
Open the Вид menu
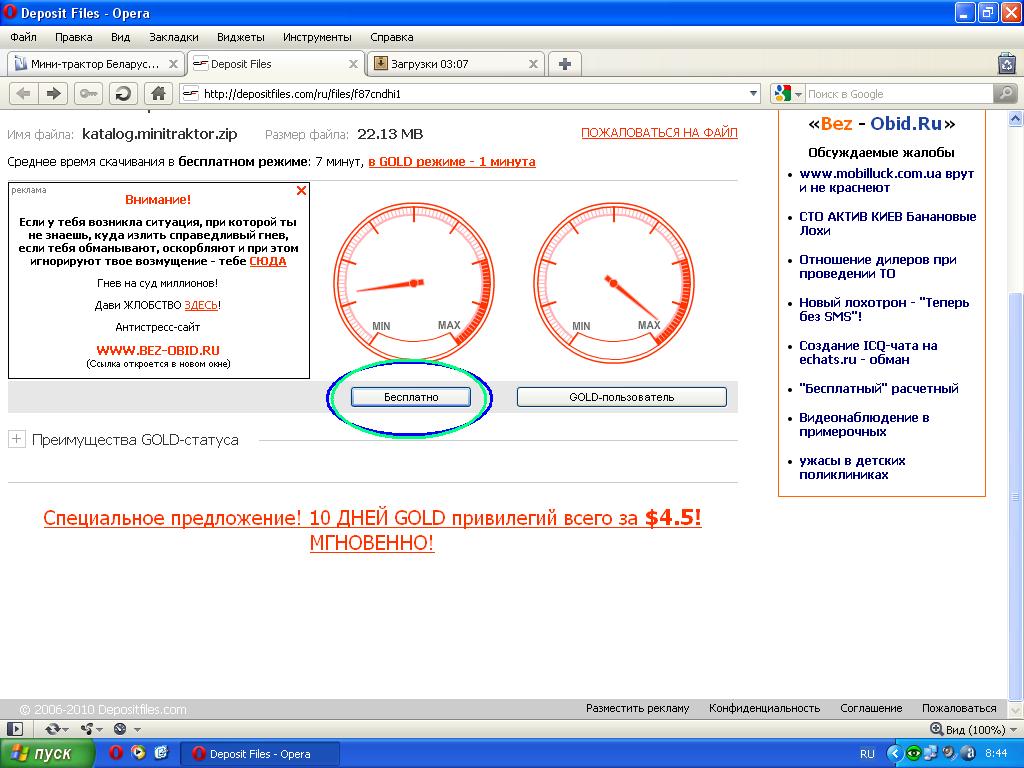pos(120,37)
